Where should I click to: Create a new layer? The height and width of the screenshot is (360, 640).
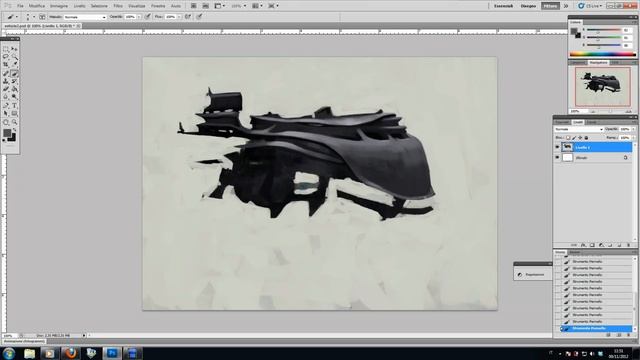619,245
